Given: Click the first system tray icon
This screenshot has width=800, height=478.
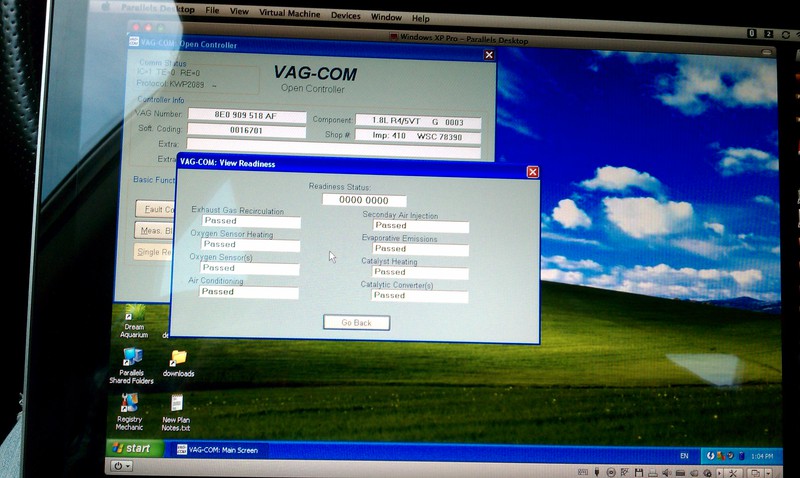Looking at the screenshot, I should click(x=710, y=456).
